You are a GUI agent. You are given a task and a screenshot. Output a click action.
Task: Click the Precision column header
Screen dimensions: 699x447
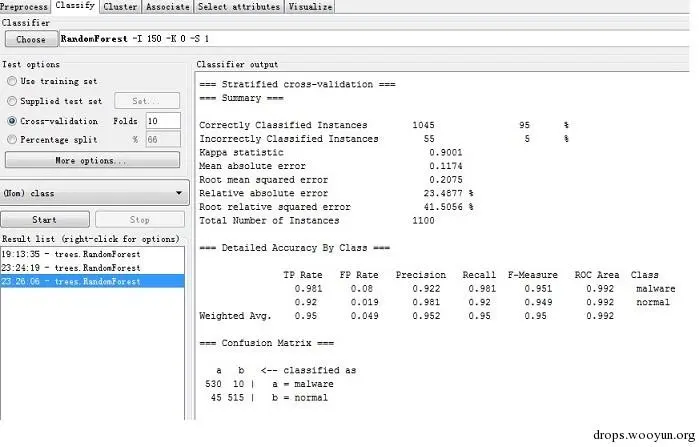point(421,275)
